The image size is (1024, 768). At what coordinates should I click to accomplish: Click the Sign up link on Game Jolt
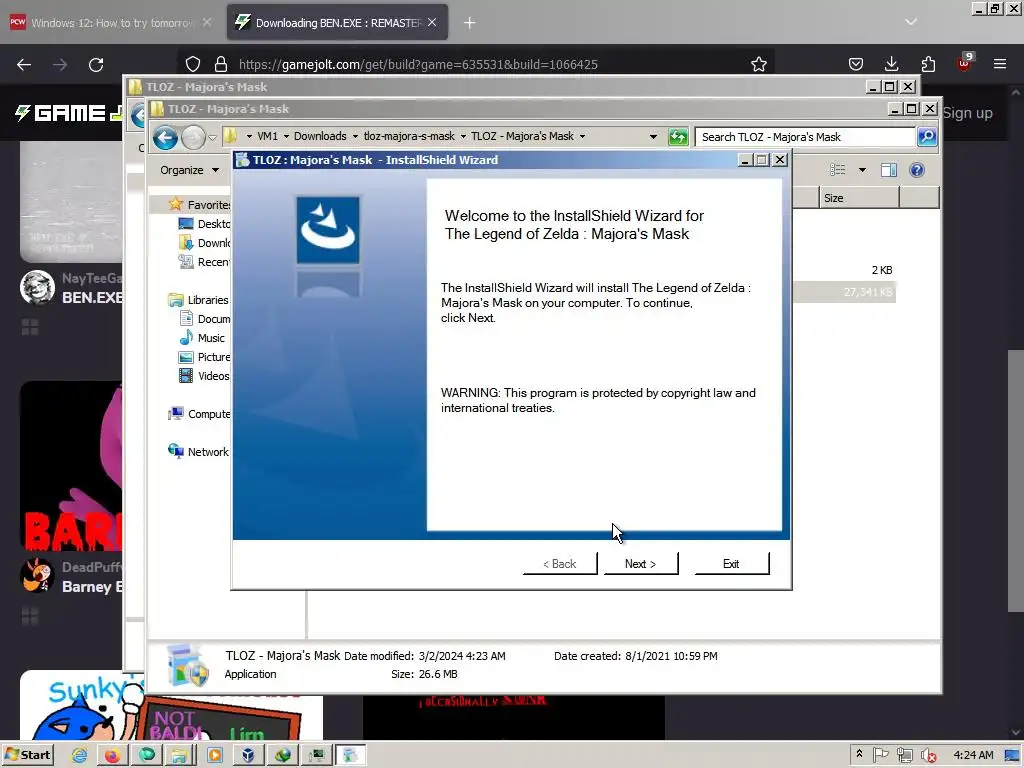968,113
